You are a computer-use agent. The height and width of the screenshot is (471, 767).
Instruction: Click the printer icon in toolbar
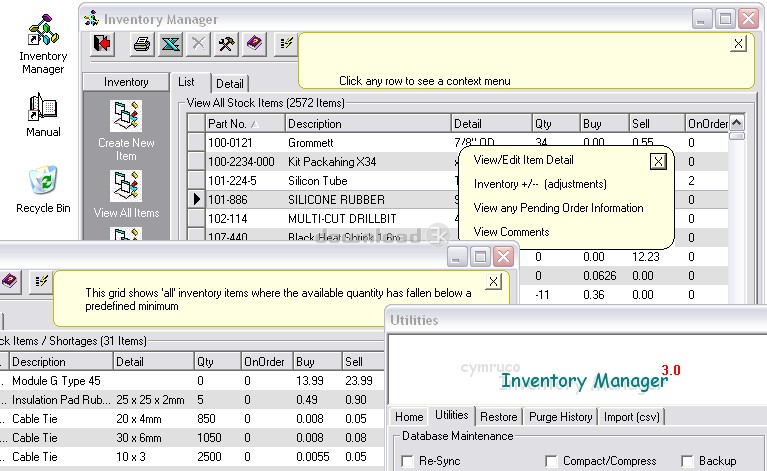[x=142, y=44]
